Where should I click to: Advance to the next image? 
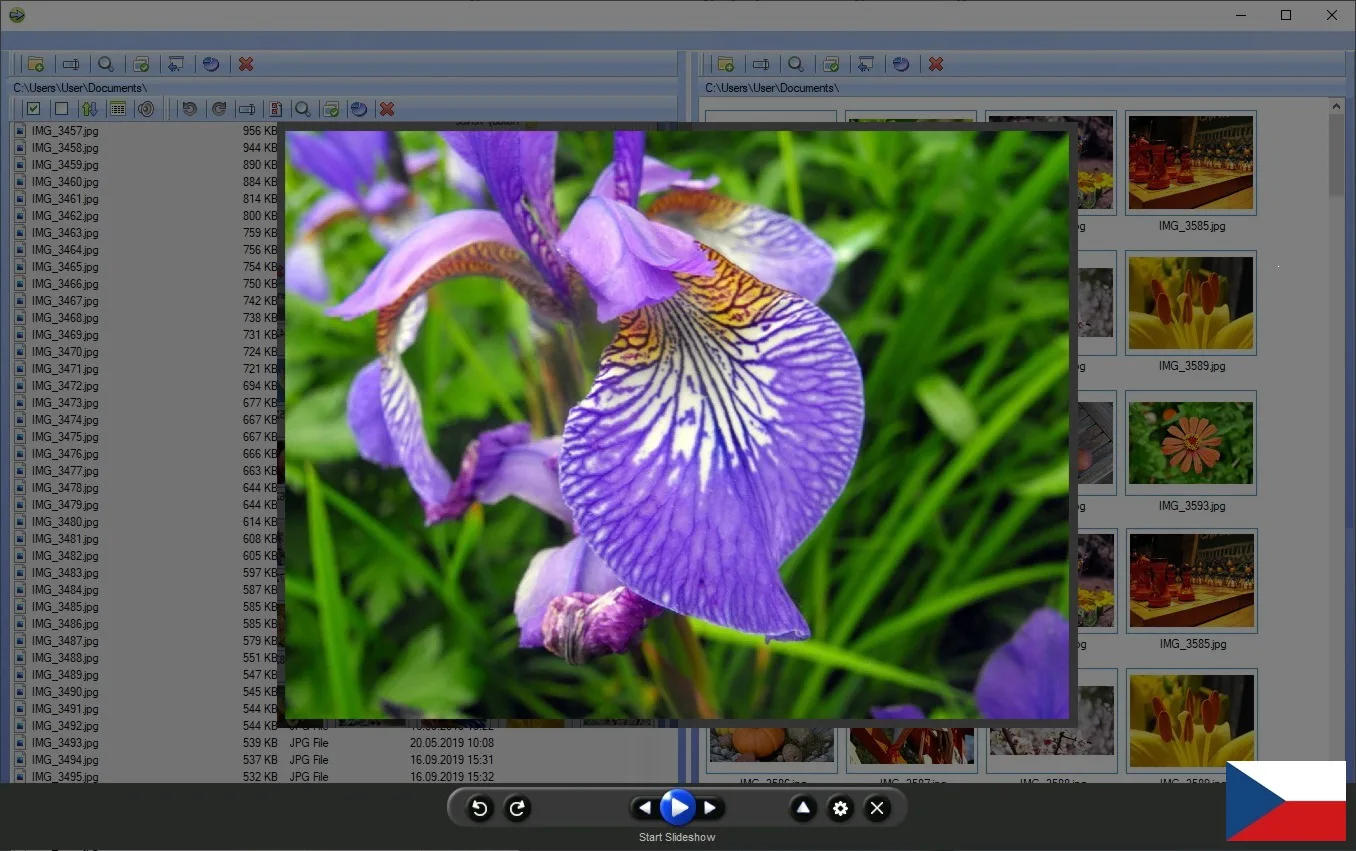(x=711, y=807)
